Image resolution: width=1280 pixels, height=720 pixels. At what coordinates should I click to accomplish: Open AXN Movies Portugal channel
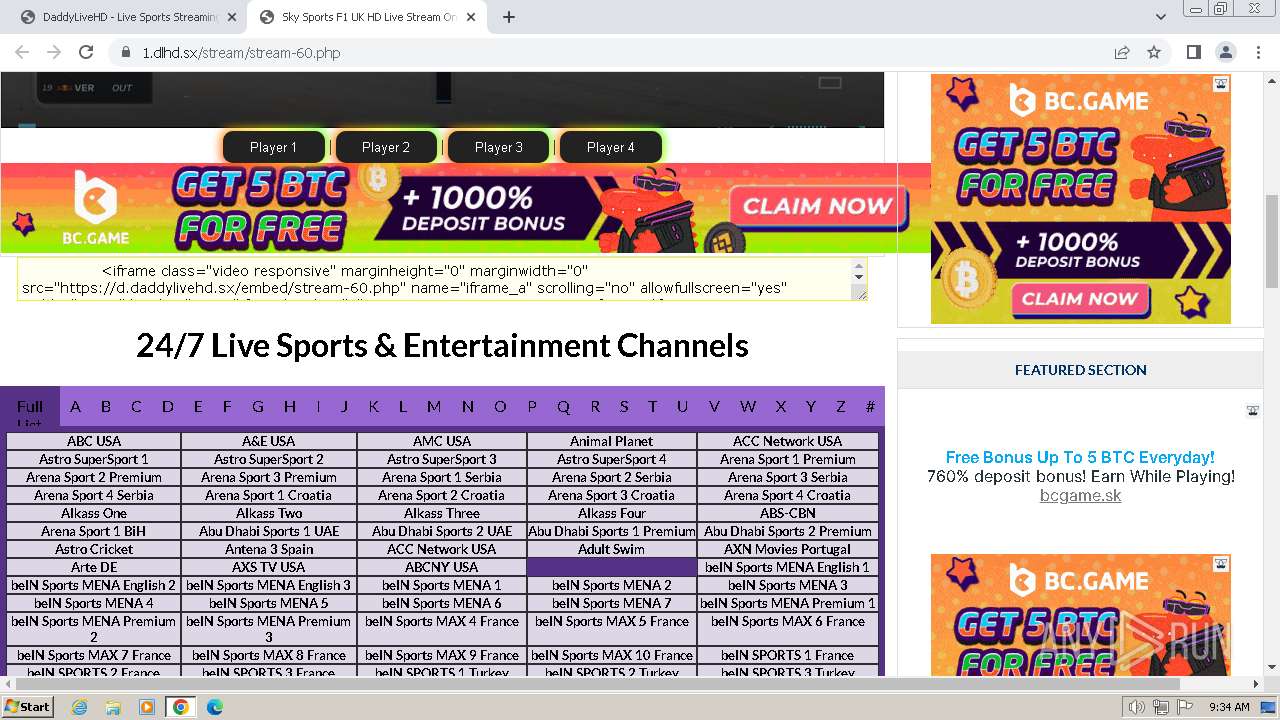[x=788, y=549]
